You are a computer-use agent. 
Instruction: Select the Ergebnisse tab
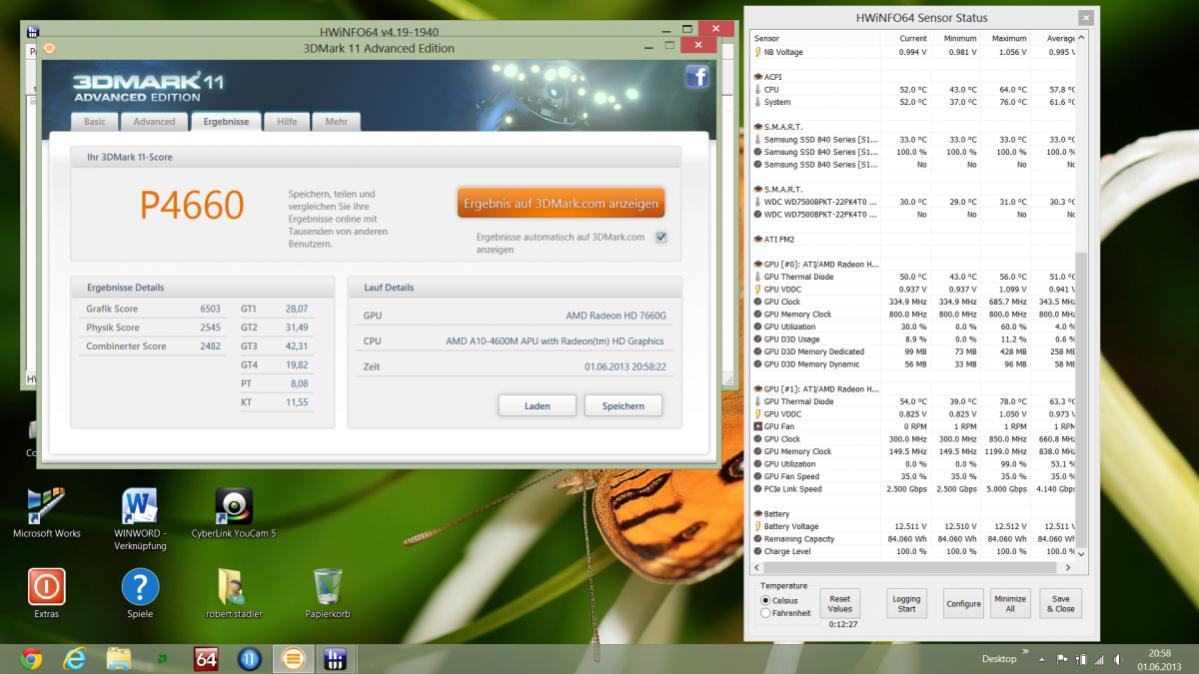226,122
